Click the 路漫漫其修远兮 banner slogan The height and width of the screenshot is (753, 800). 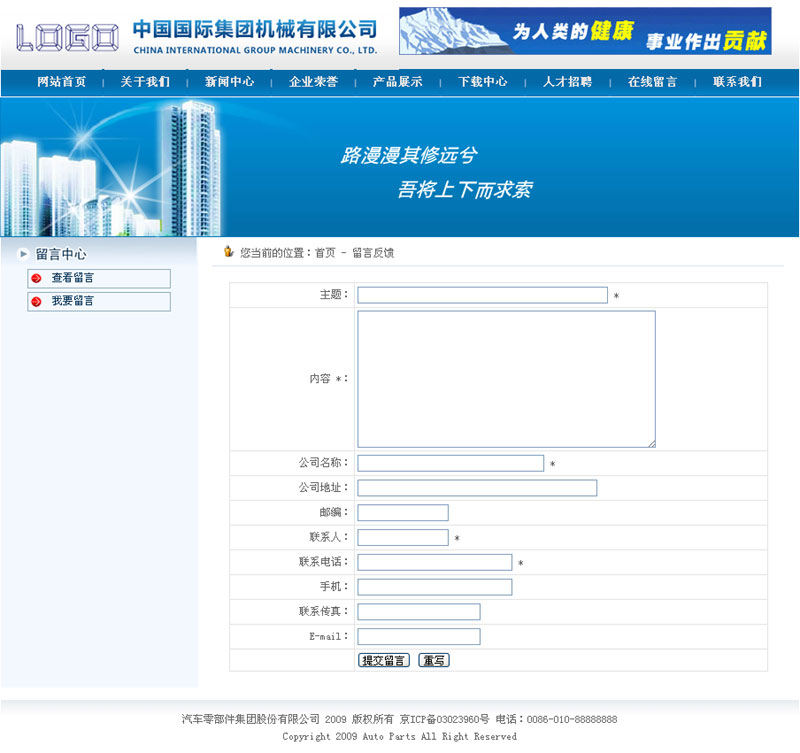[x=409, y=156]
